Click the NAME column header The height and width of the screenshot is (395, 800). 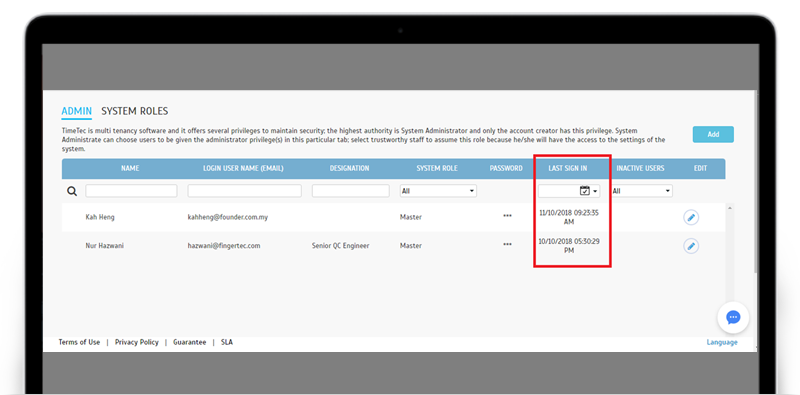(130, 168)
